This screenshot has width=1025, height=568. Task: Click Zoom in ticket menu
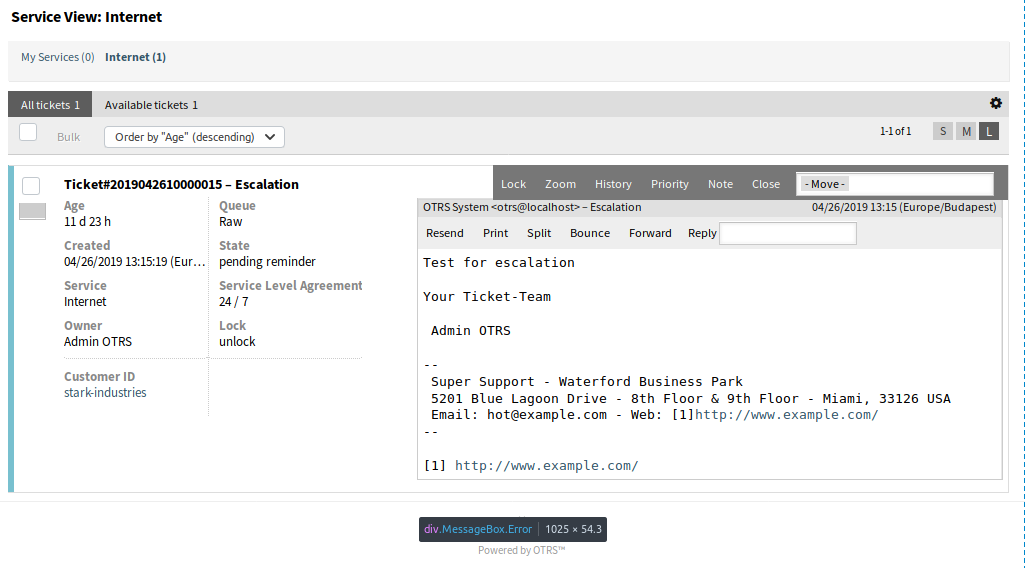pyautogui.click(x=560, y=184)
